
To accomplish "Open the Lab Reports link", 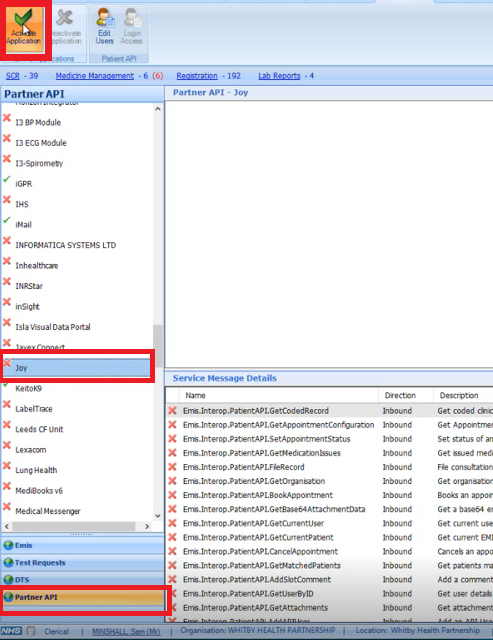I will (x=279, y=76).
